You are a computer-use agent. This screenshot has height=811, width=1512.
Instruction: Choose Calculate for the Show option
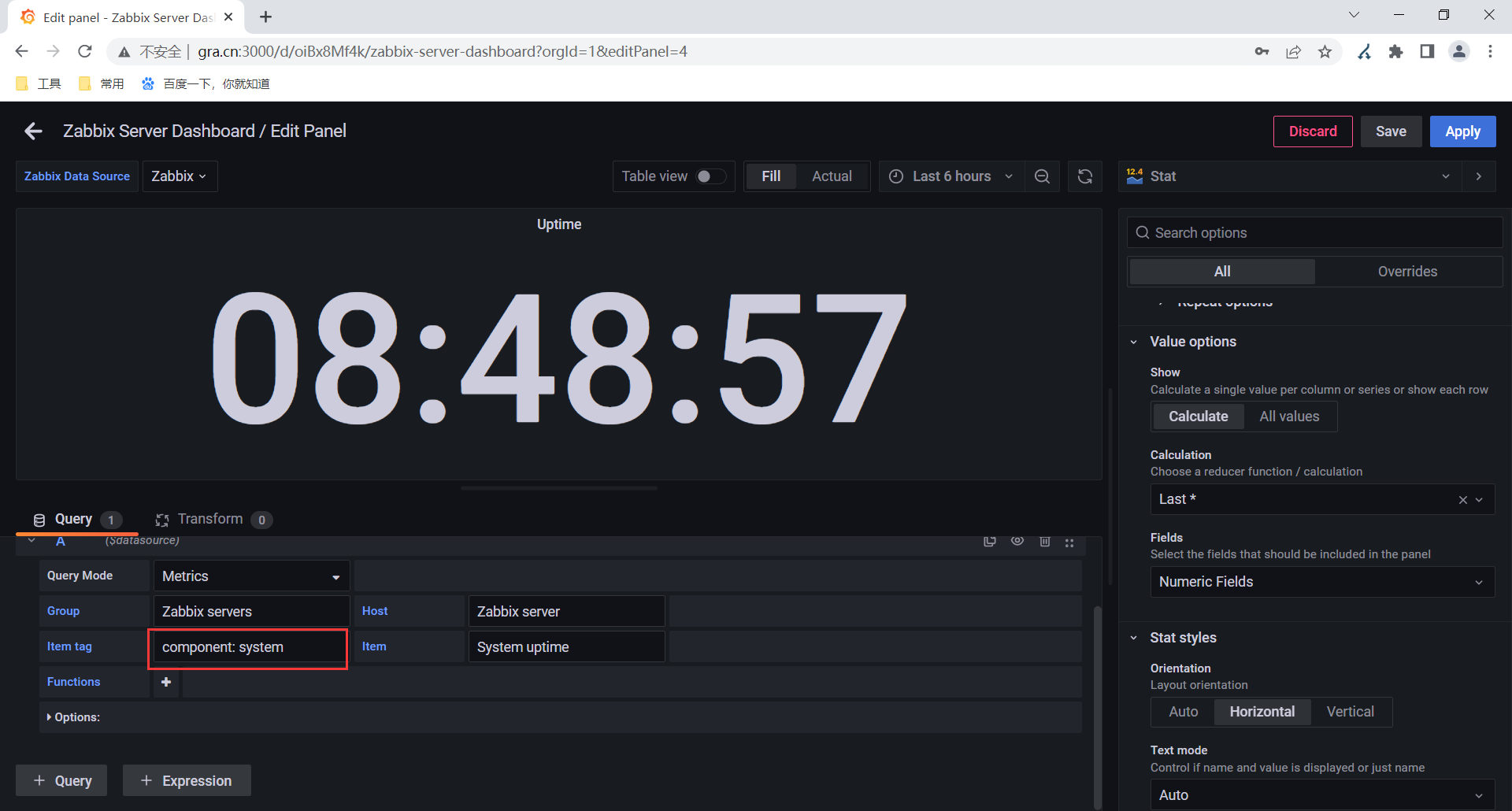1198,417
